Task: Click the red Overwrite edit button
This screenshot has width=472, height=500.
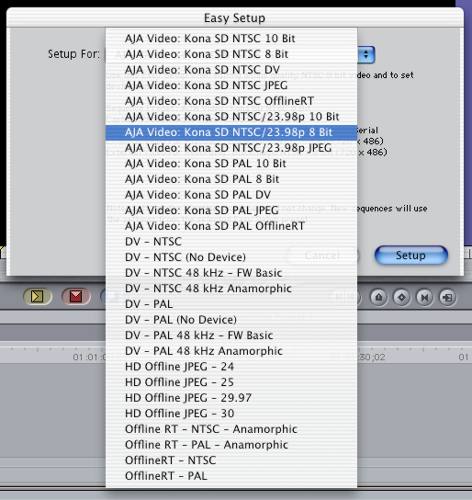Action: pos(76,296)
